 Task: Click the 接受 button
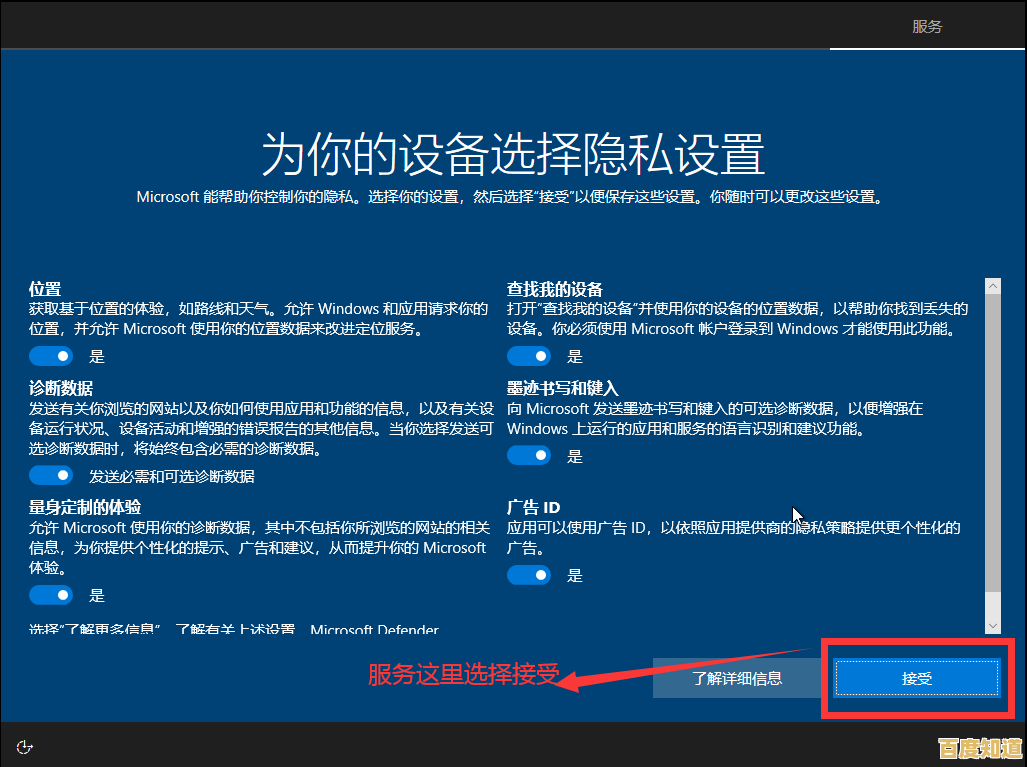point(914,677)
